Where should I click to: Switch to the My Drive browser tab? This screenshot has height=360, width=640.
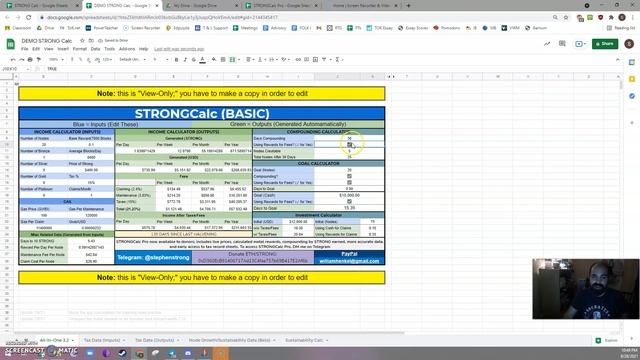pyautogui.click(x=202, y=6)
